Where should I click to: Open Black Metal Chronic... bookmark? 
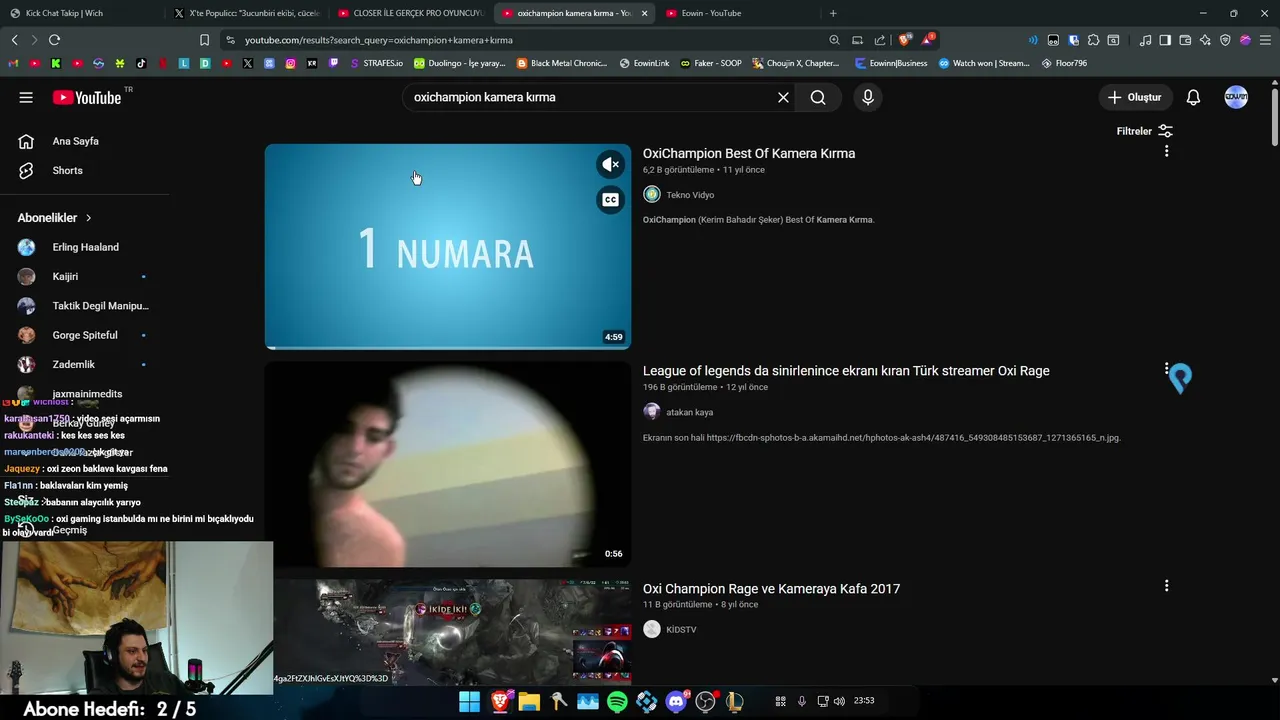[x=562, y=63]
